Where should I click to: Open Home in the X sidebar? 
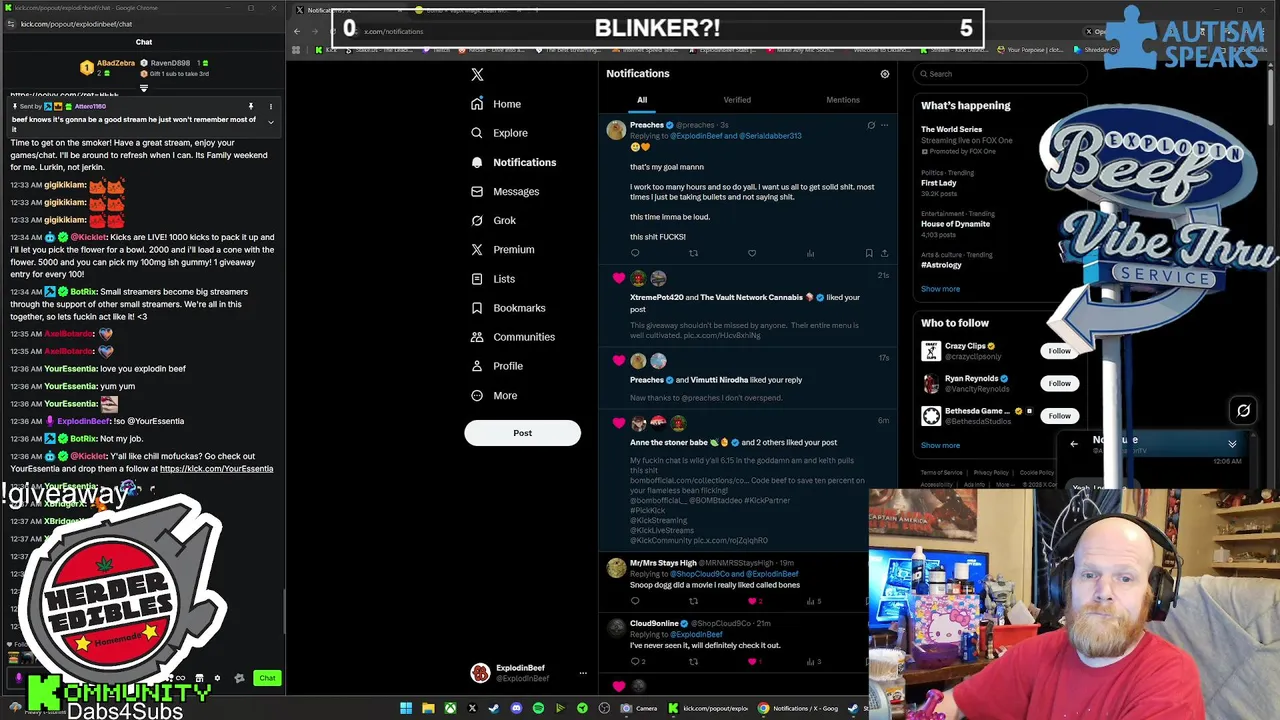496,104
